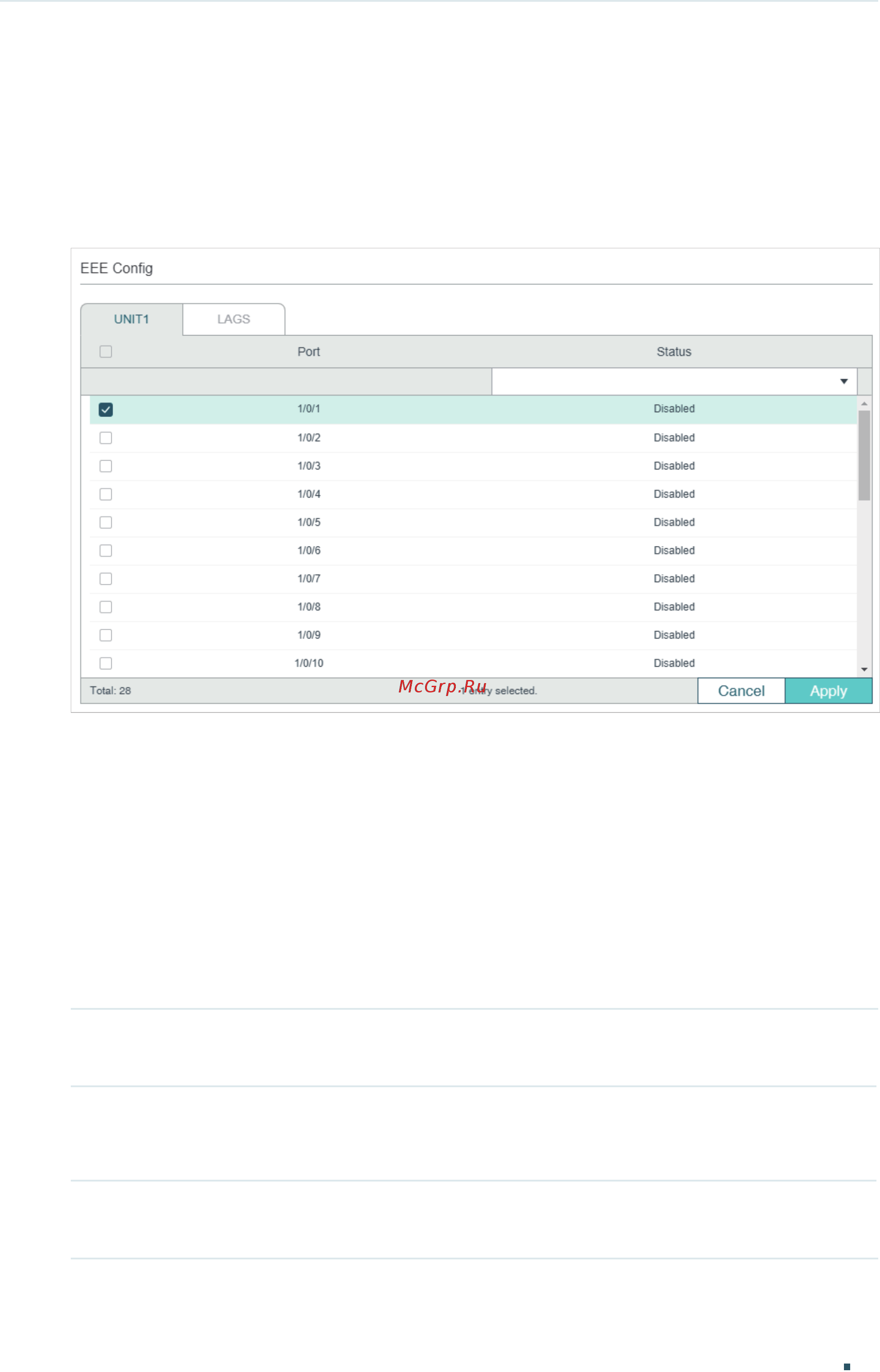Click the scrollbar down arrow

[864, 669]
